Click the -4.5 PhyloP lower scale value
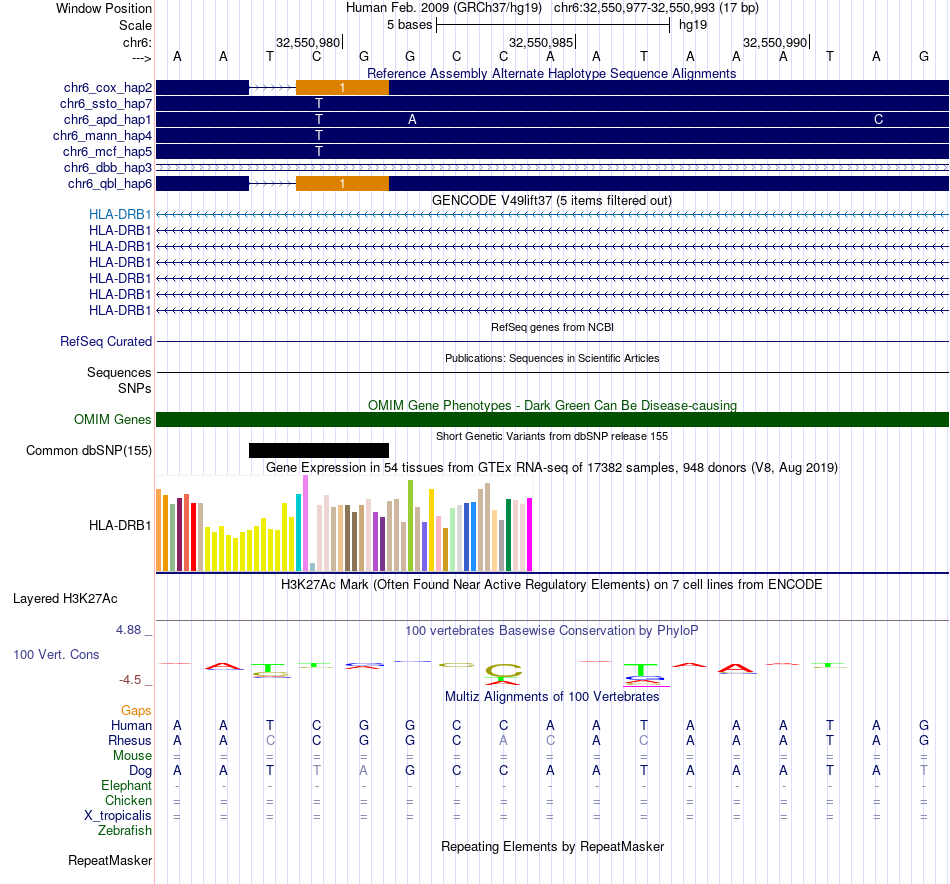 point(130,680)
